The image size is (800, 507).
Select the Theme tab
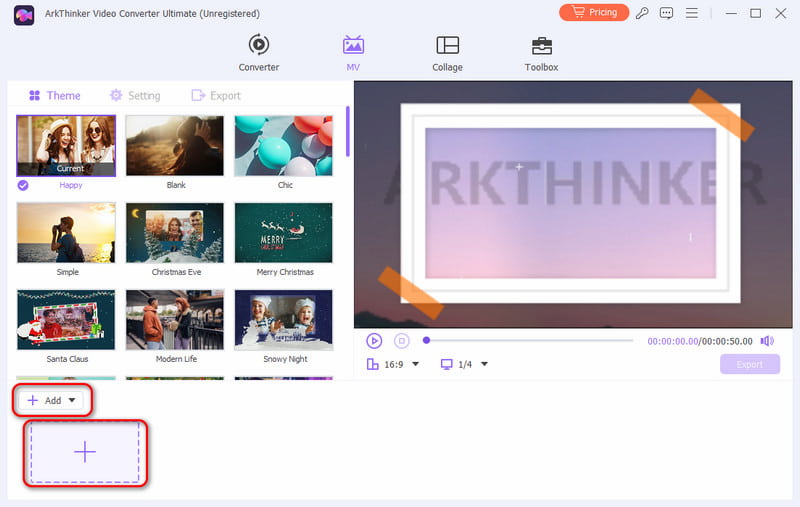tap(55, 95)
